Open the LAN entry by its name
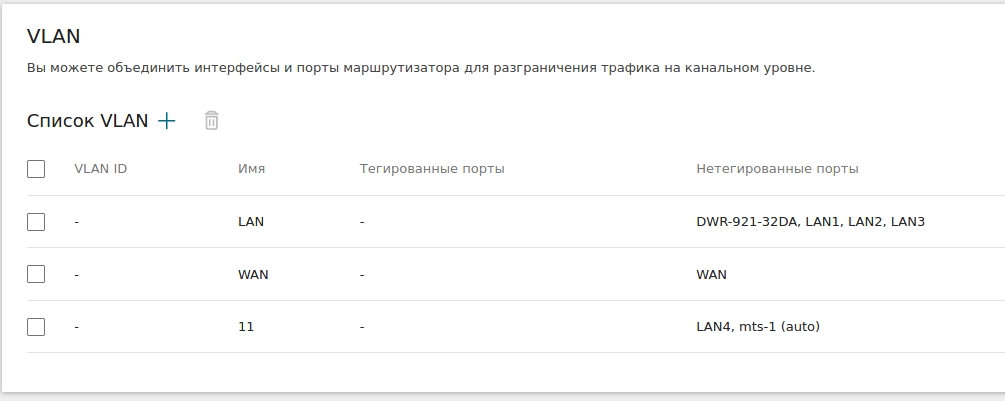1005x401 pixels. tap(251, 222)
